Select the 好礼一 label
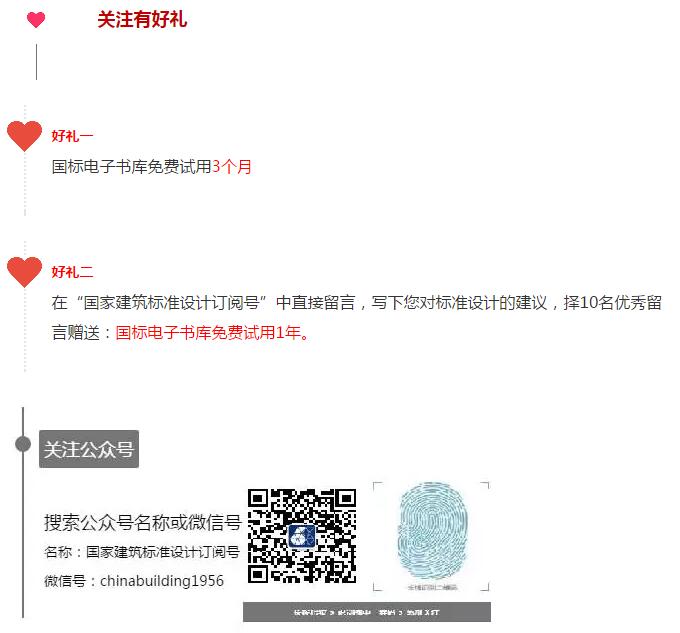This screenshot has width=680, height=633. click(x=72, y=136)
